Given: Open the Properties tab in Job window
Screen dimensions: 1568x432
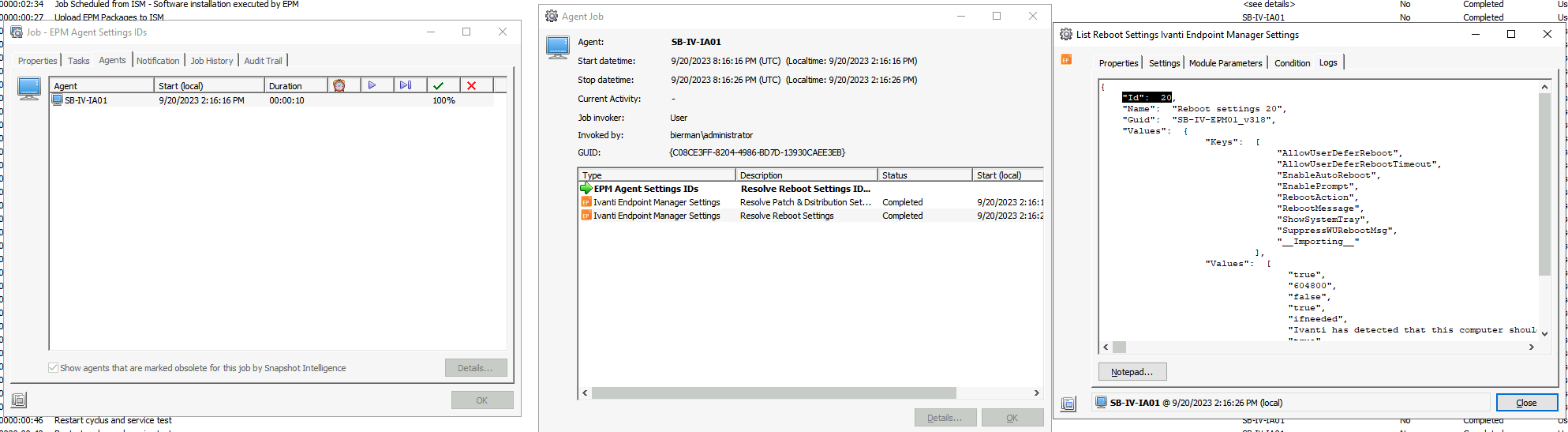Looking at the screenshot, I should tap(38, 61).
